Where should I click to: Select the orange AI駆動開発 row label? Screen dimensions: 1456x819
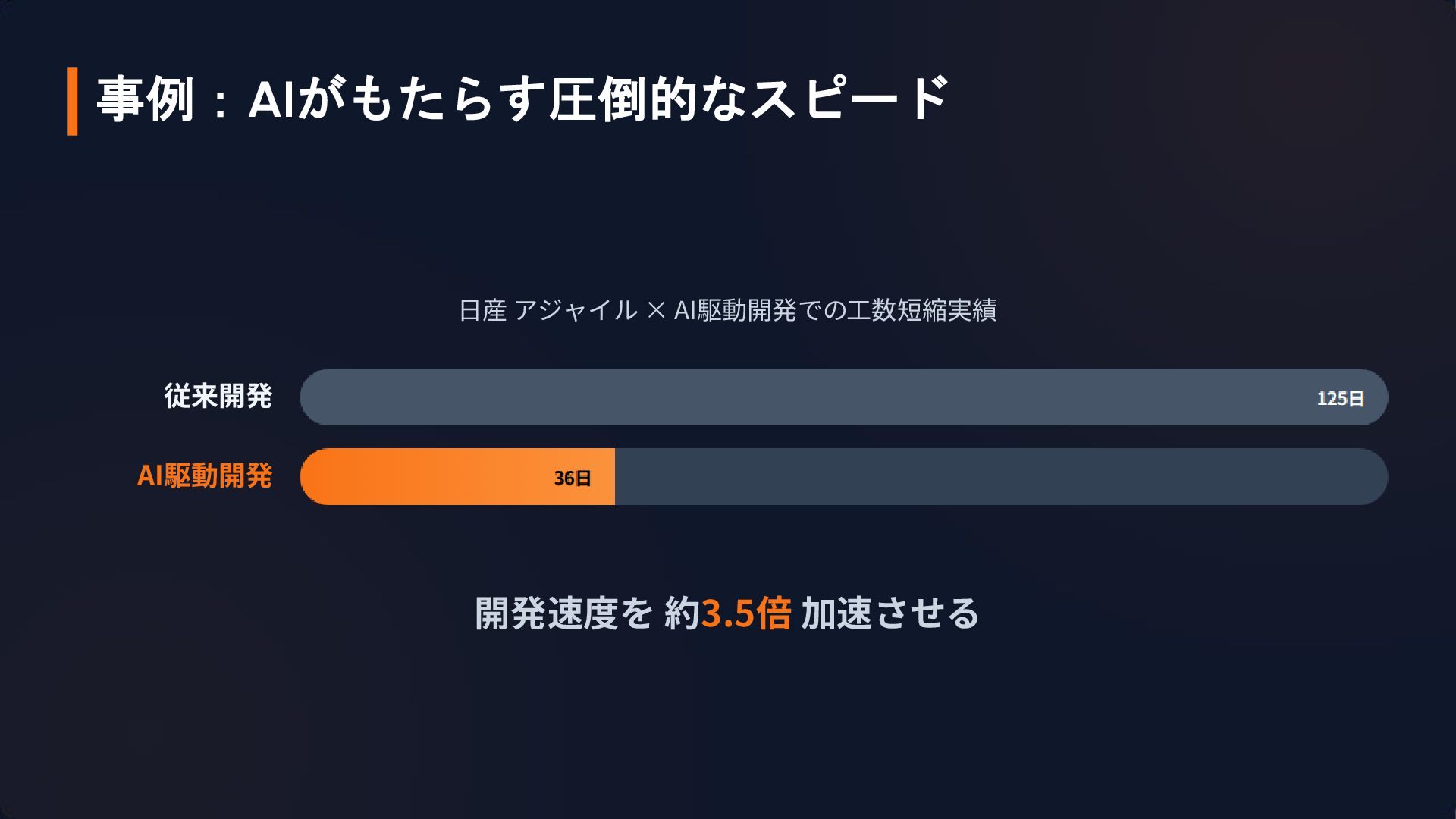pos(204,475)
